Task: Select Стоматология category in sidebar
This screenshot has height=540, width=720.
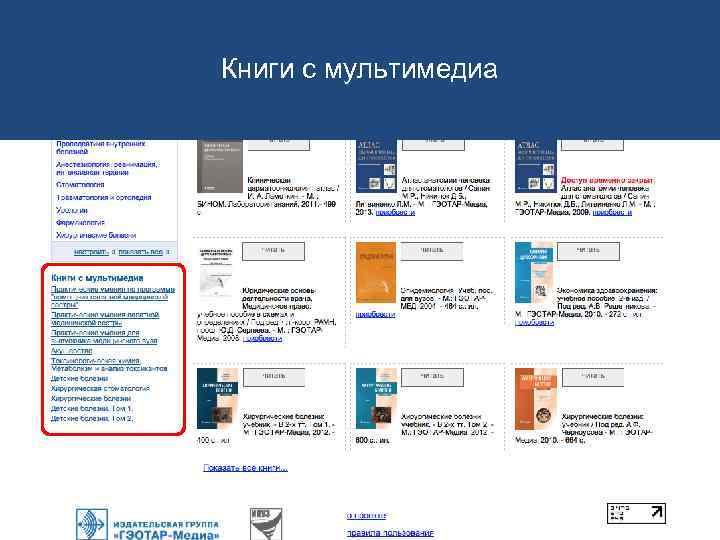Action: pos(80,185)
